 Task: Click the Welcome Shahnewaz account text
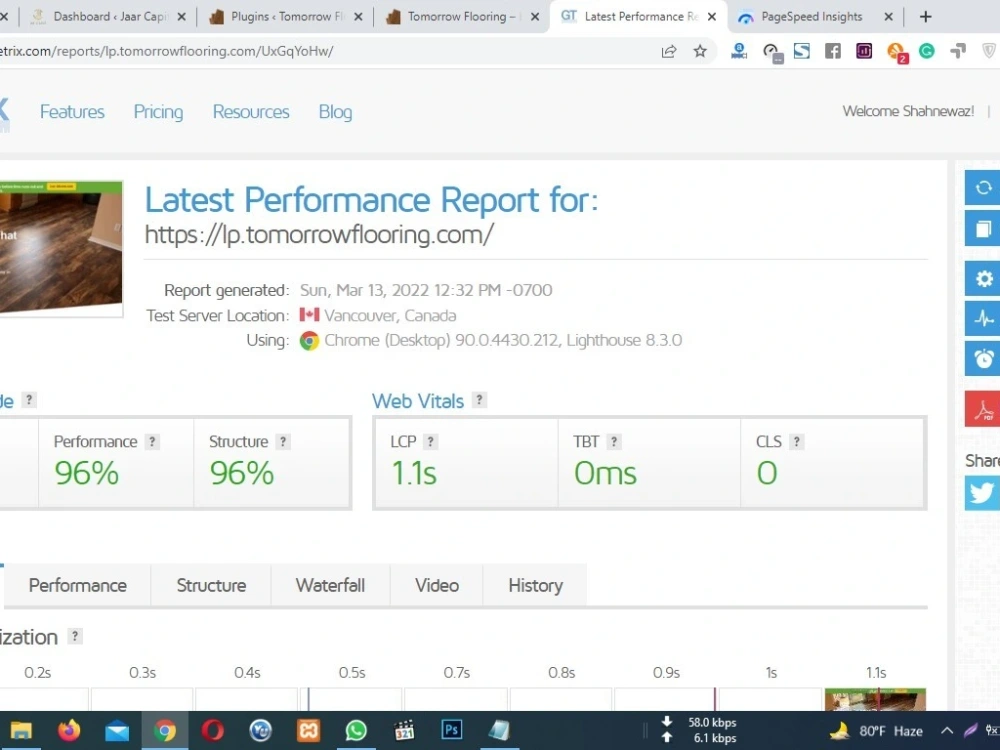coord(908,111)
